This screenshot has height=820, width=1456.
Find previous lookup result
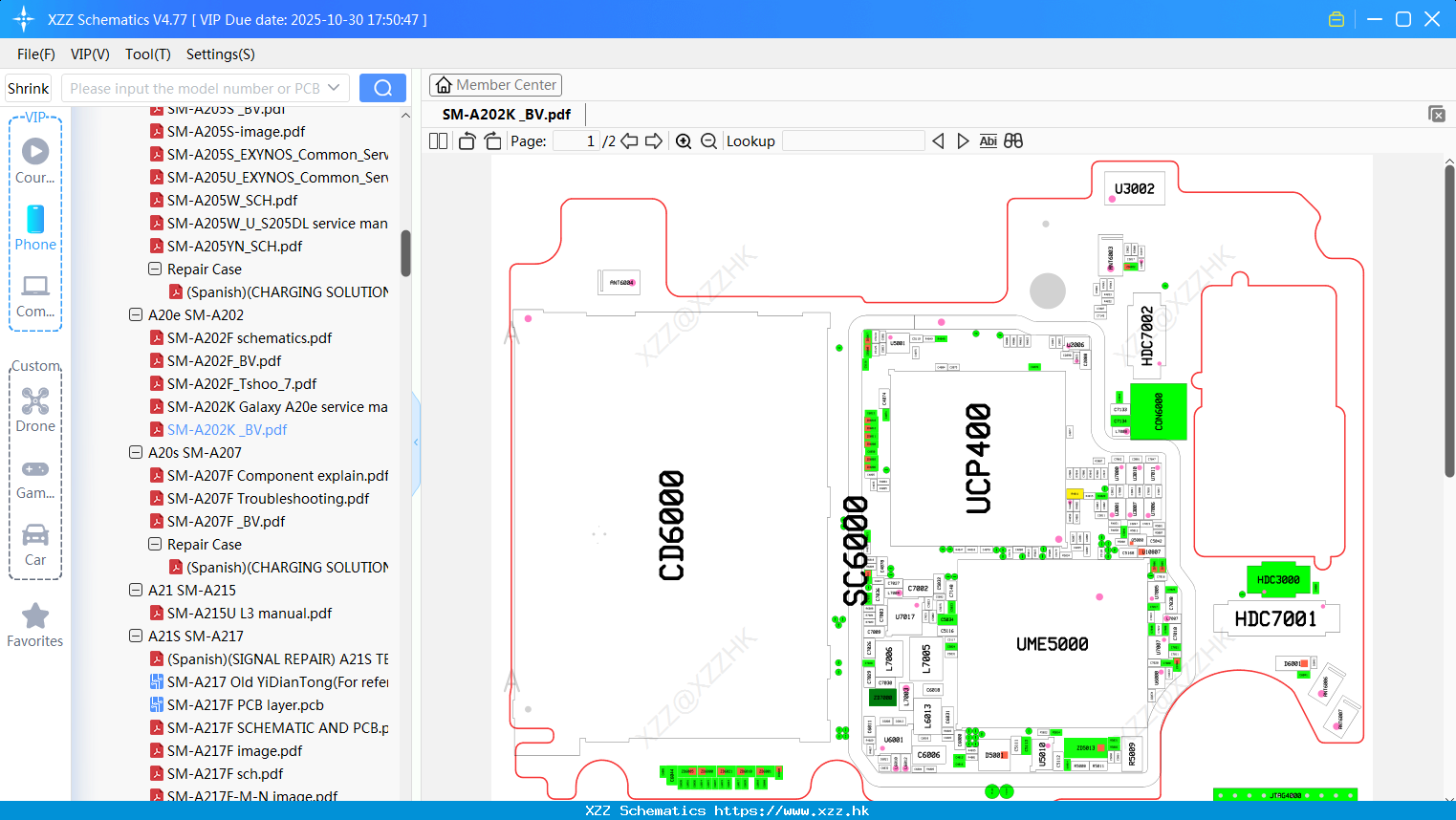(938, 140)
